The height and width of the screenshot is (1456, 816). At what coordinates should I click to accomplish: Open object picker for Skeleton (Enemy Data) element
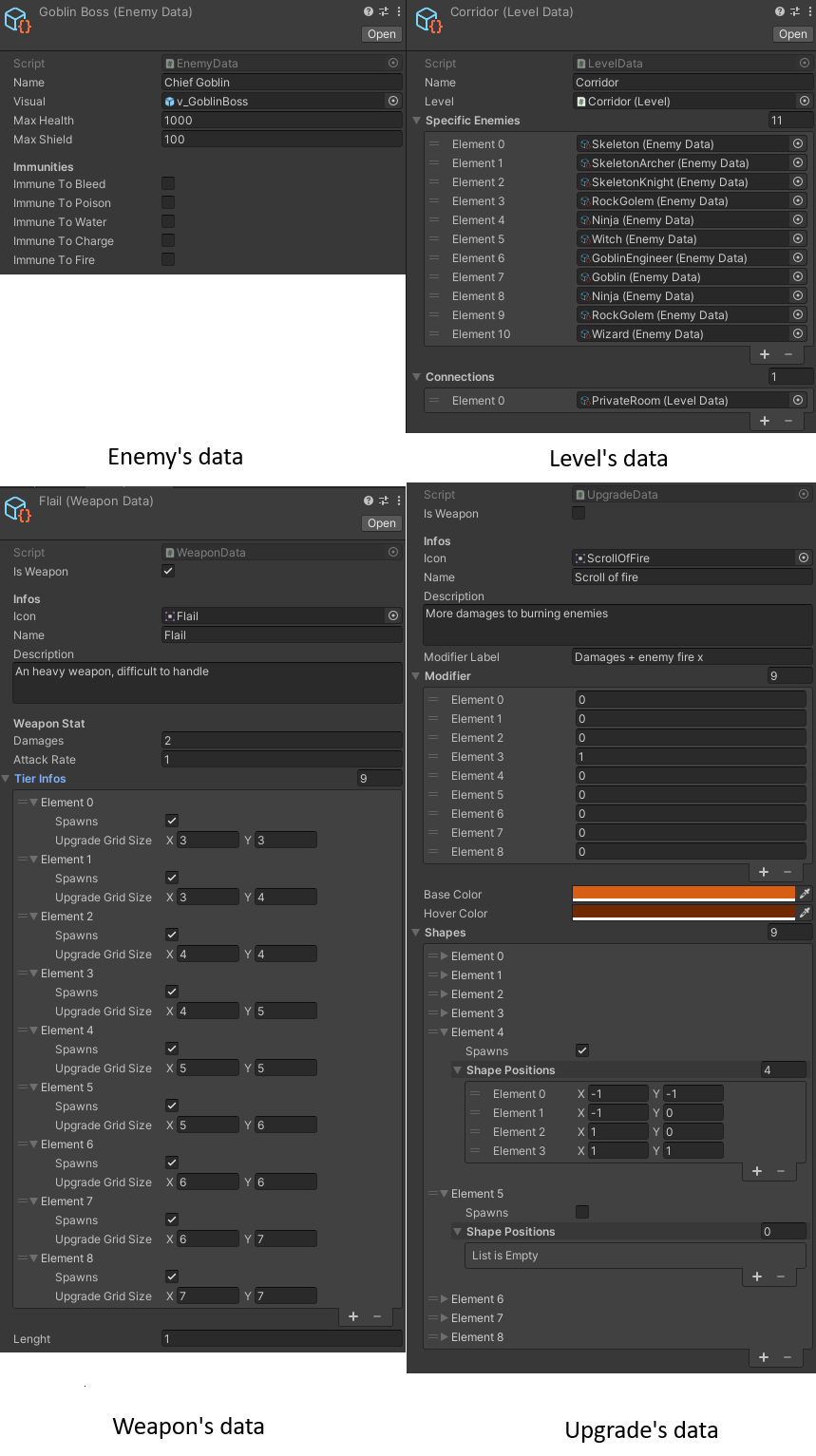coord(798,144)
